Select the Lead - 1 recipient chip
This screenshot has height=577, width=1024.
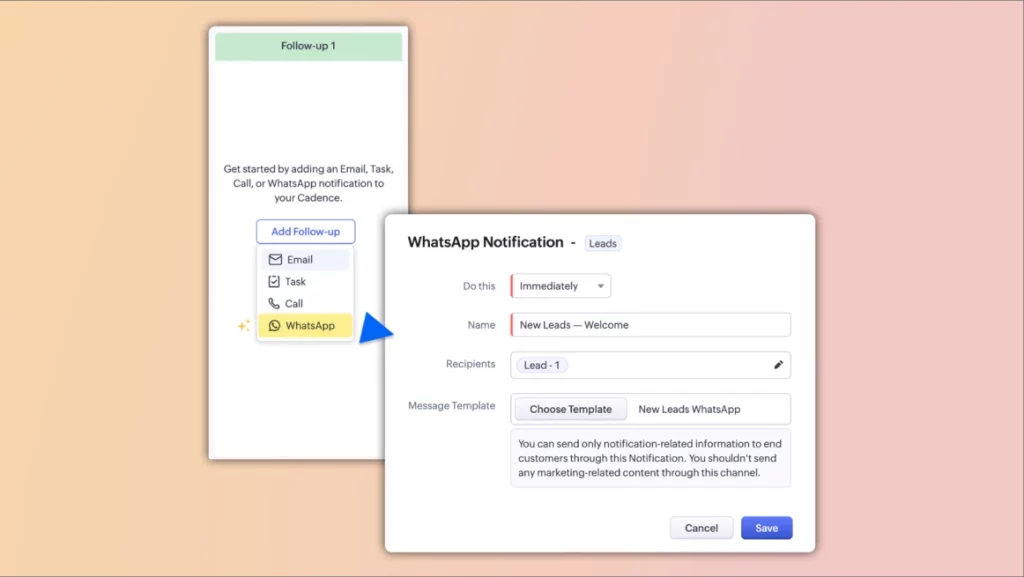(x=541, y=365)
